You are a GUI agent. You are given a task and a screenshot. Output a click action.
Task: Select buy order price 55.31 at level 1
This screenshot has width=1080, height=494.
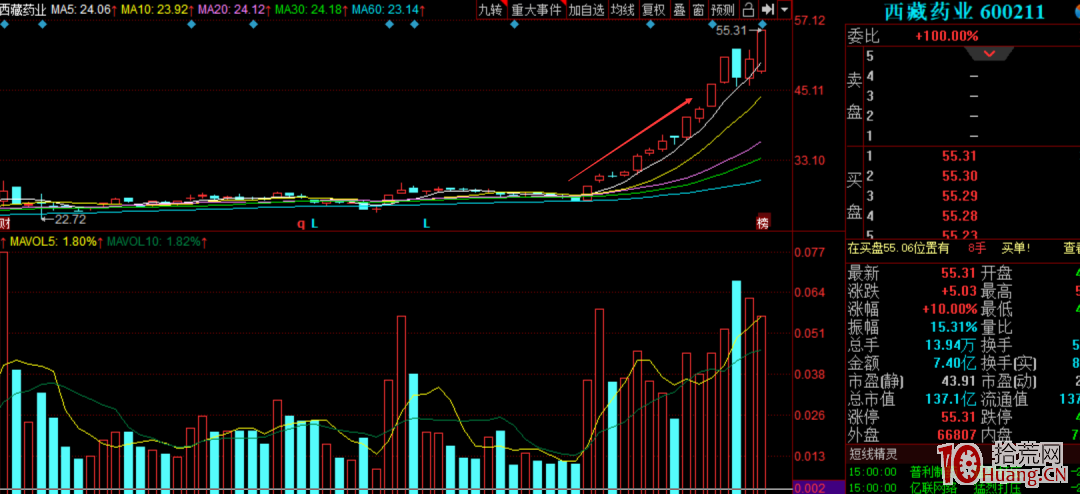click(x=959, y=156)
